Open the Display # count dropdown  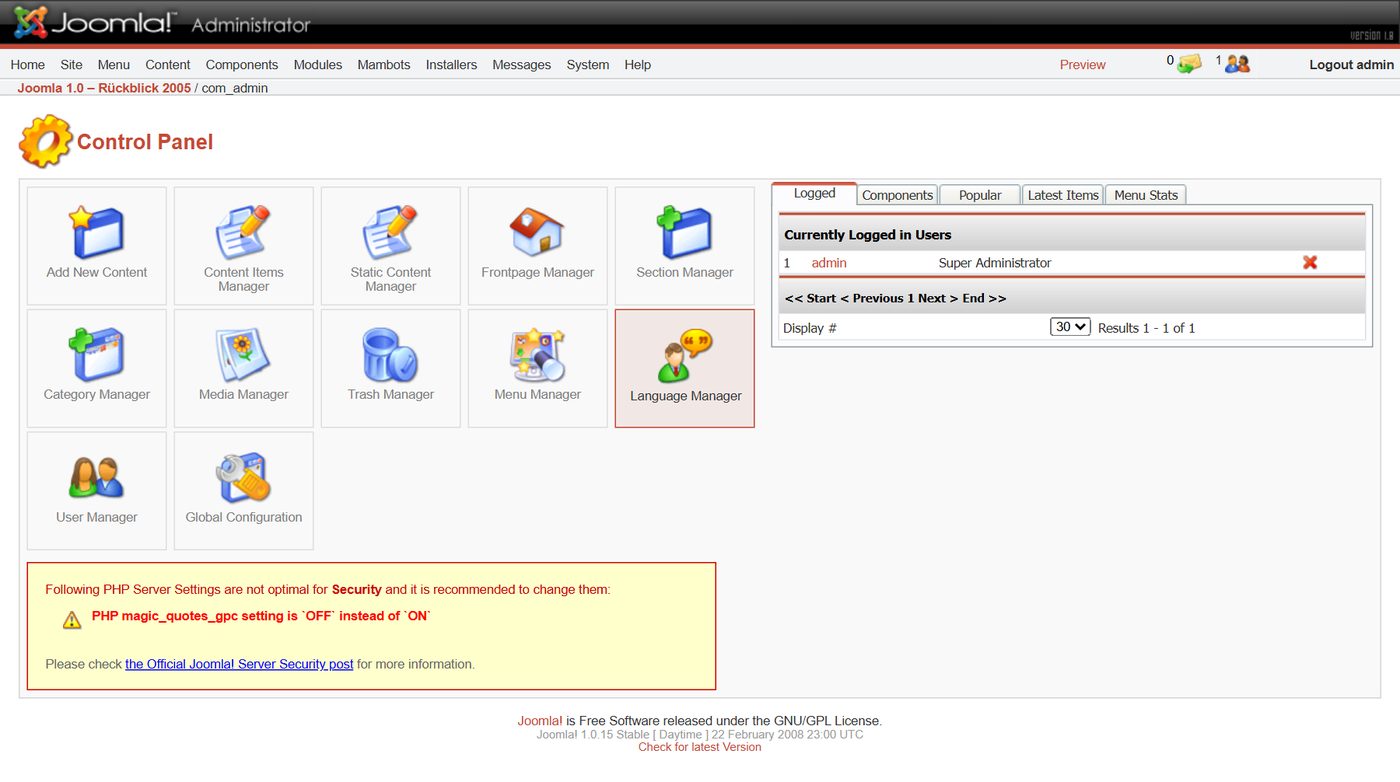pyautogui.click(x=1070, y=327)
